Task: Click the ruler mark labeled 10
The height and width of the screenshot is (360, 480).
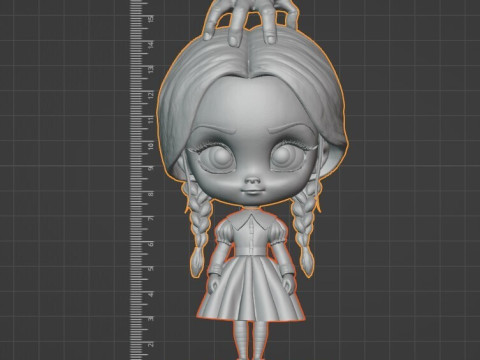Action: point(152,145)
